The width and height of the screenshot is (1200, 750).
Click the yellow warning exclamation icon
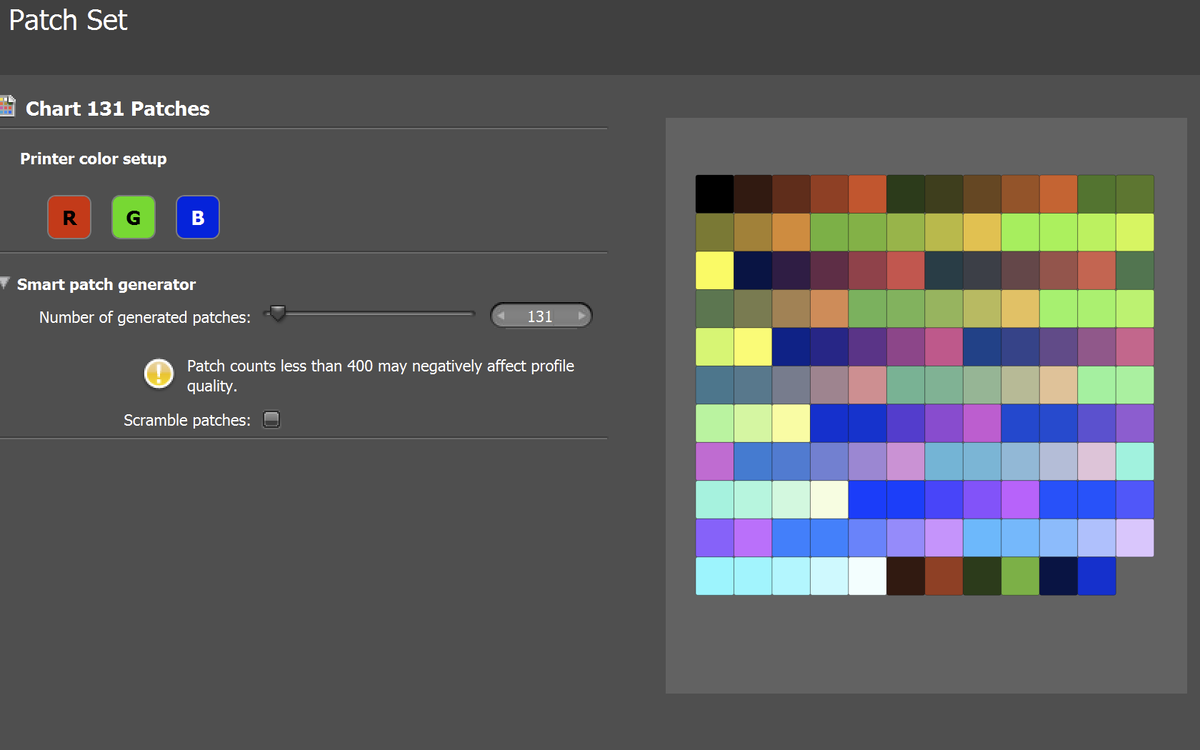click(159, 373)
